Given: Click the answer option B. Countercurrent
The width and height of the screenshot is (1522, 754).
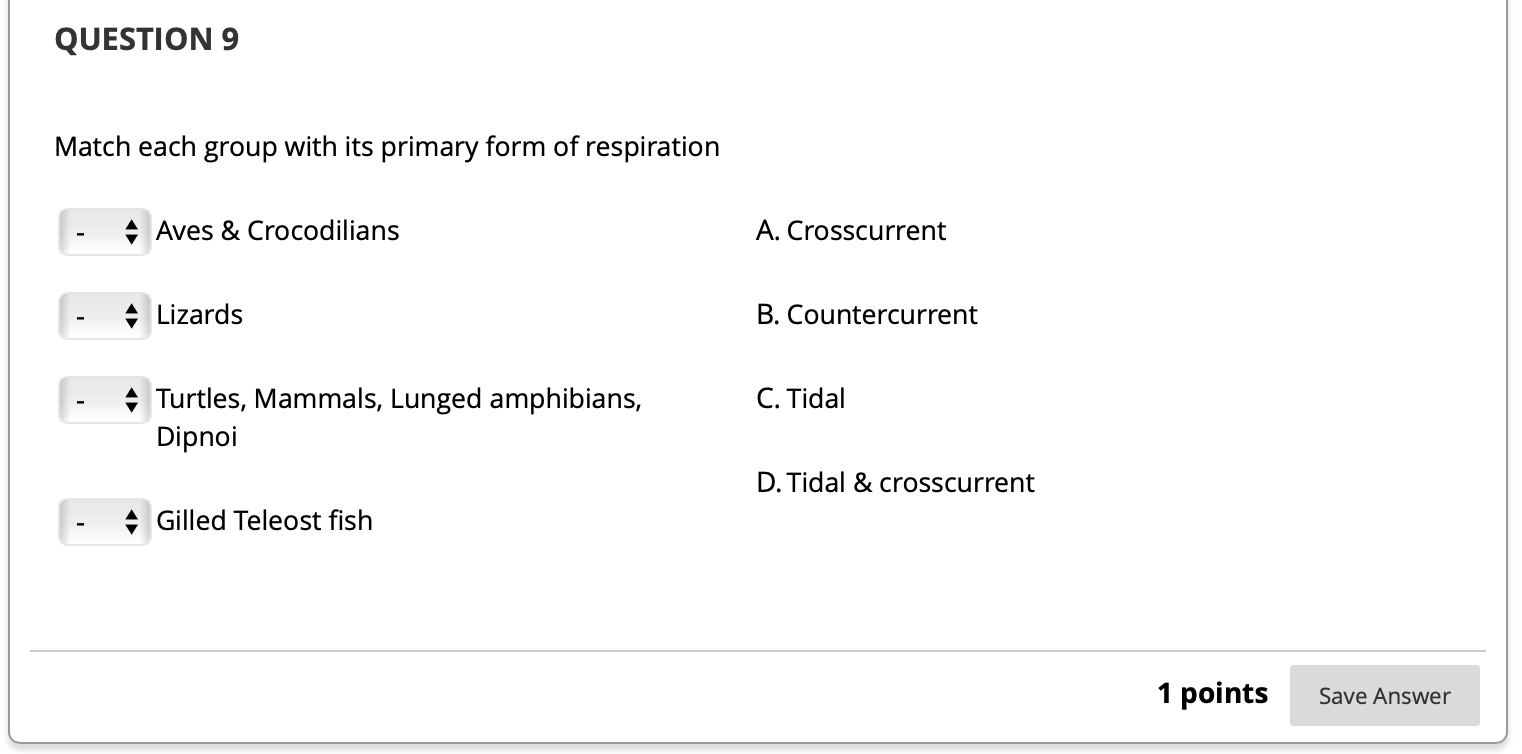Looking at the screenshot, I should pos(867,315).
